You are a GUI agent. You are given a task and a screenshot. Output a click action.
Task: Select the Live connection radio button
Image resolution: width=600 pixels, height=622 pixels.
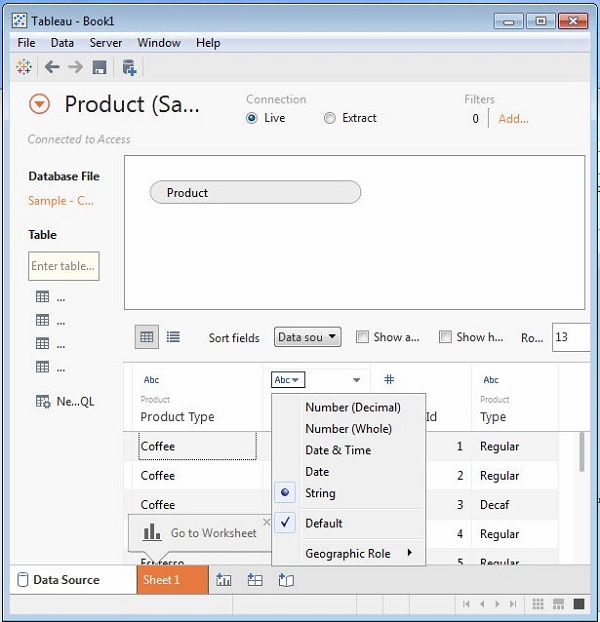tap(252, 118)
